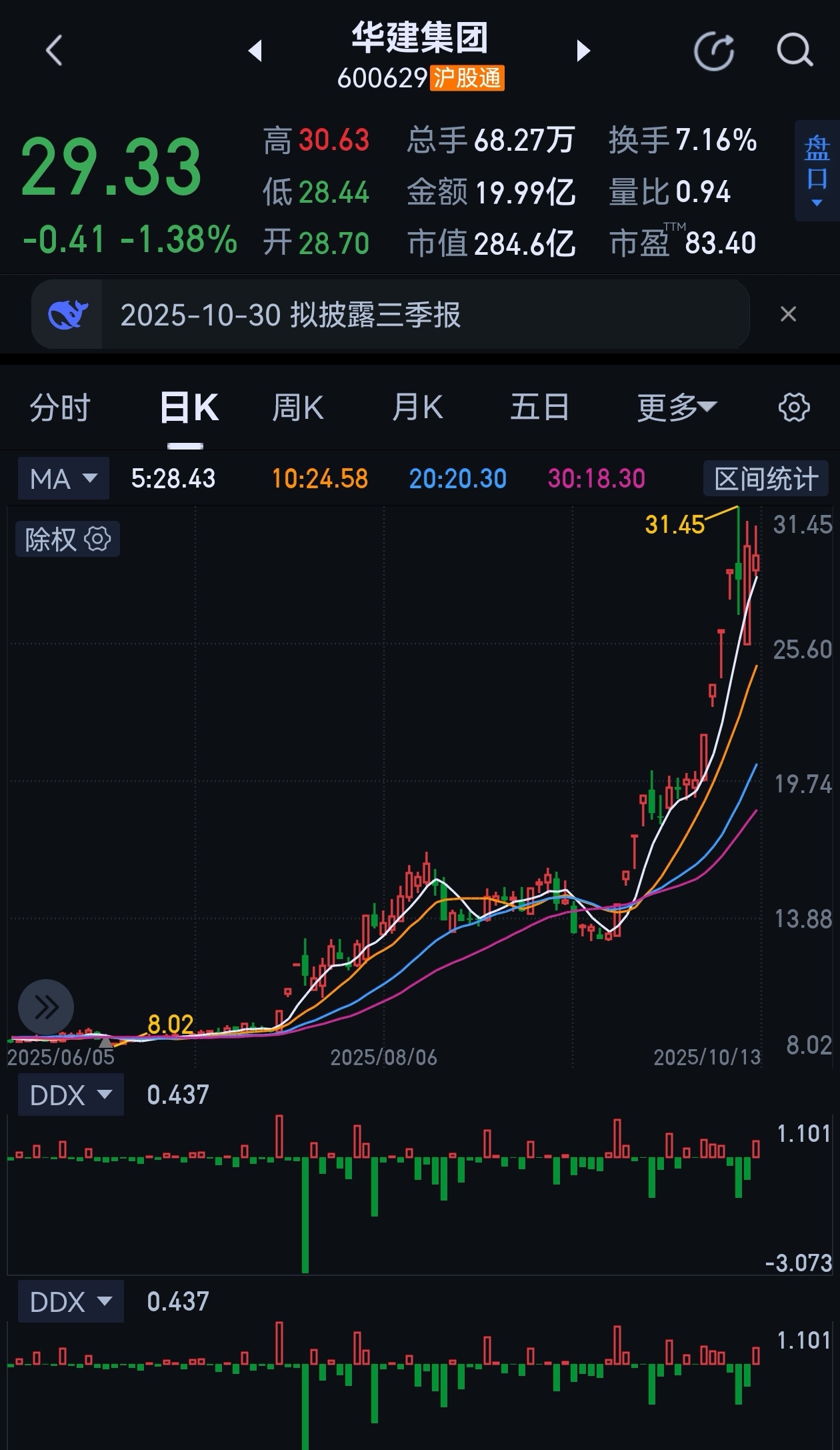
Task: Switch to the 分时 tab
Action: coord(60,407)
